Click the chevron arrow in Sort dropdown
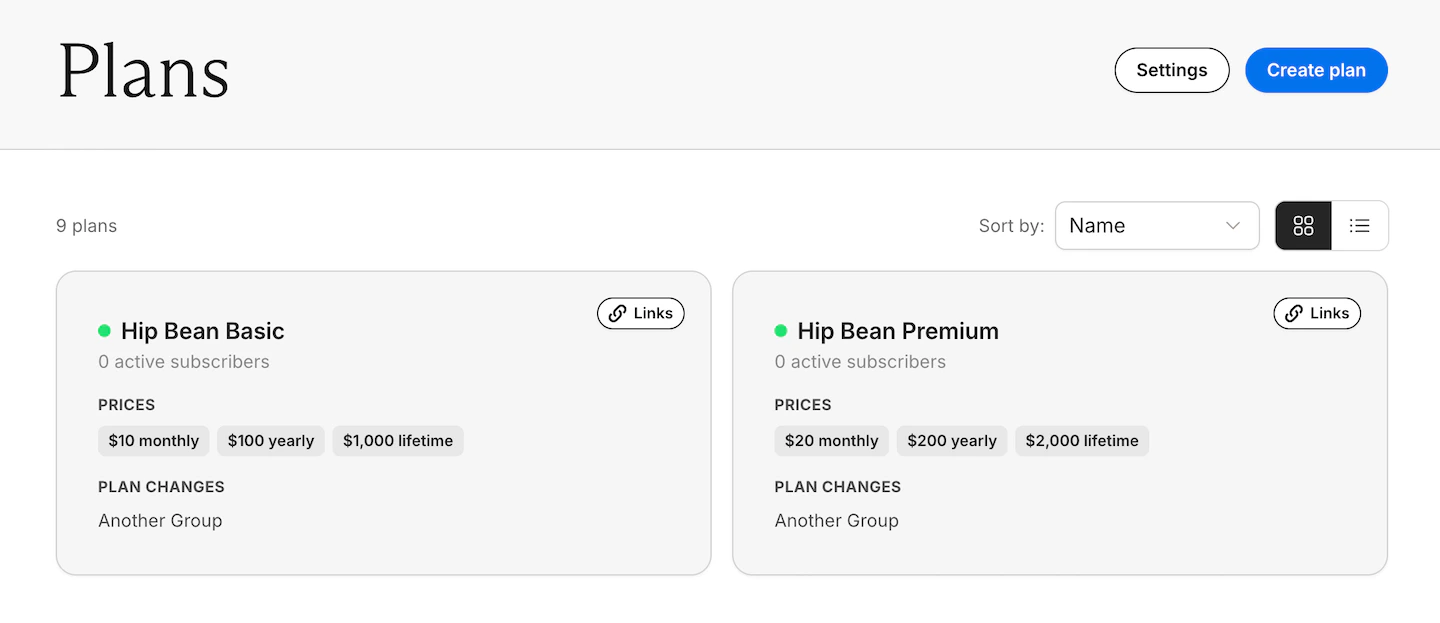Screen dimensions: 1440x623 pyautogui.click(x=1233, y=226)
